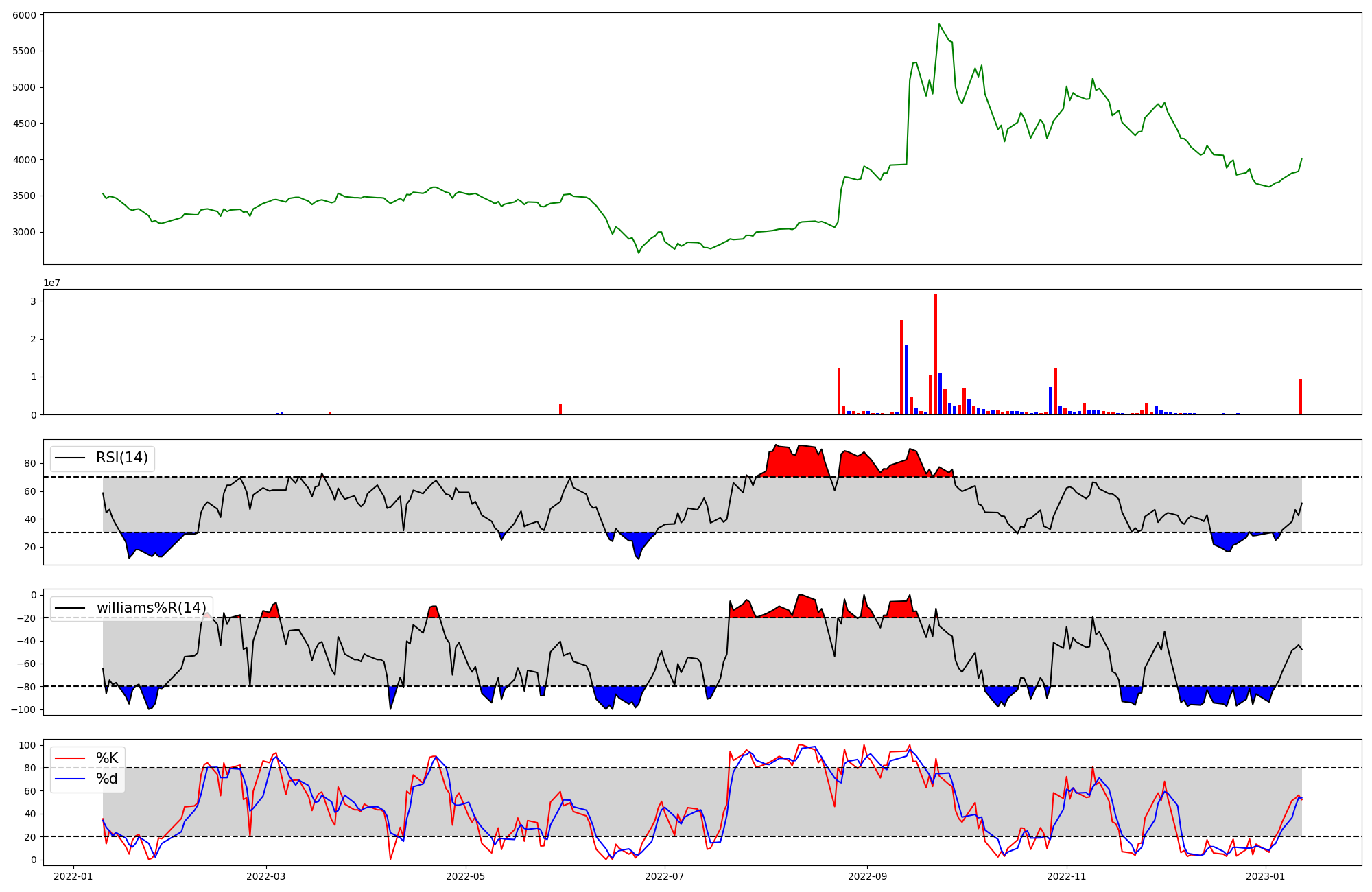Select the %K legend entry text
The image size is (1372, 892).
107,758
